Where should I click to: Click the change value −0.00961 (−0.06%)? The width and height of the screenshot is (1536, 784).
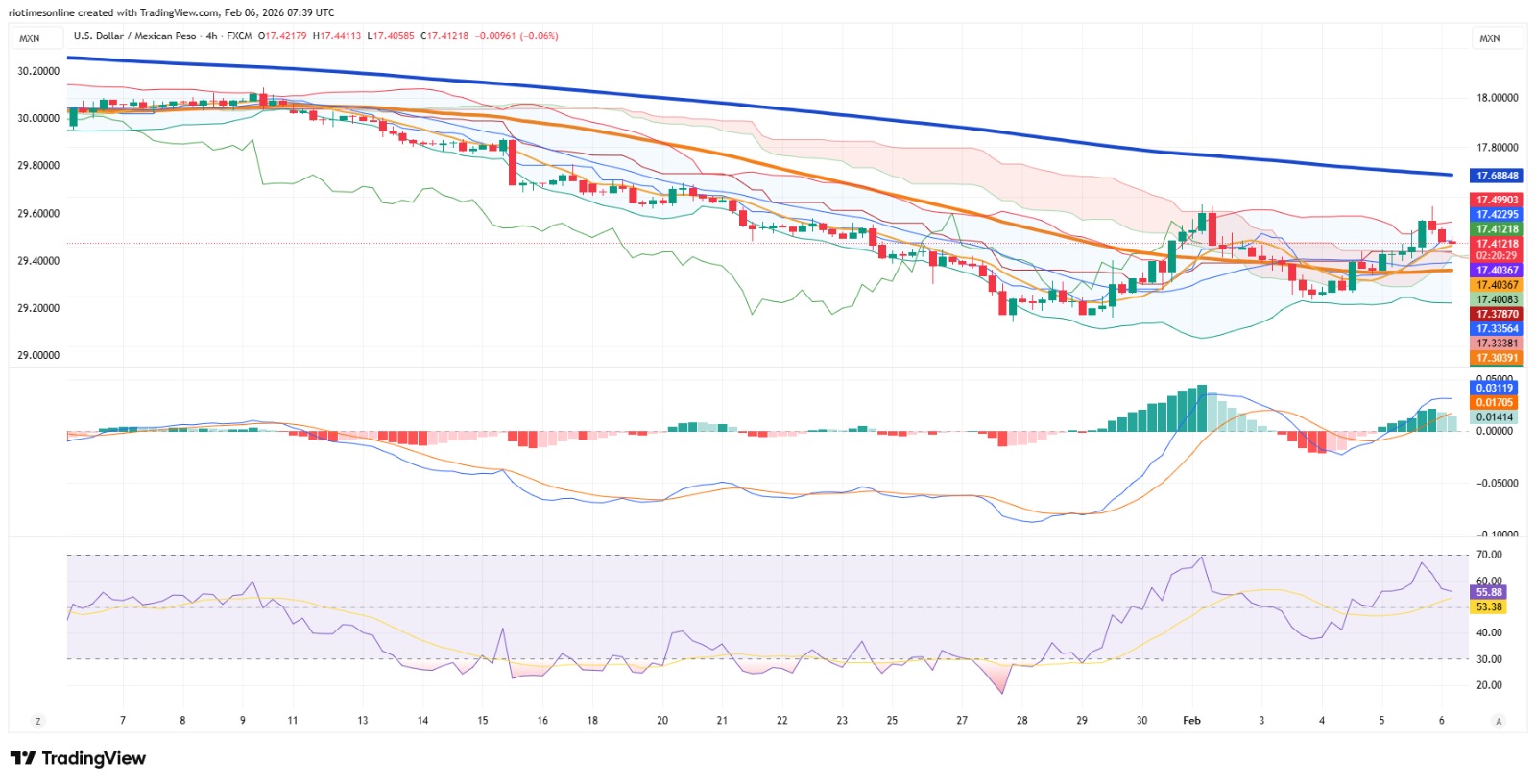pos(516,36)
